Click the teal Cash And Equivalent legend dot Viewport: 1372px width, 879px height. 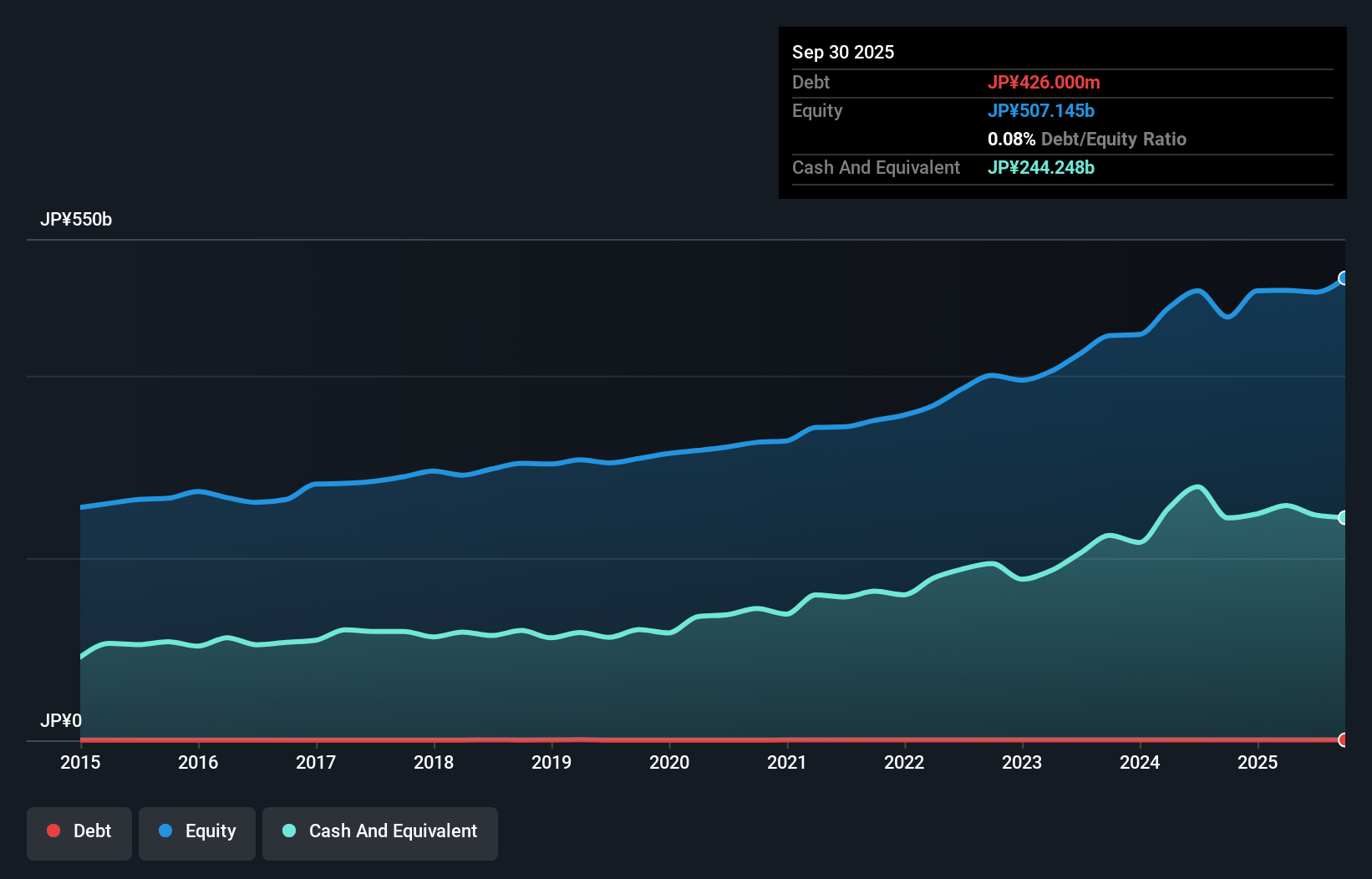pos(287,831)
